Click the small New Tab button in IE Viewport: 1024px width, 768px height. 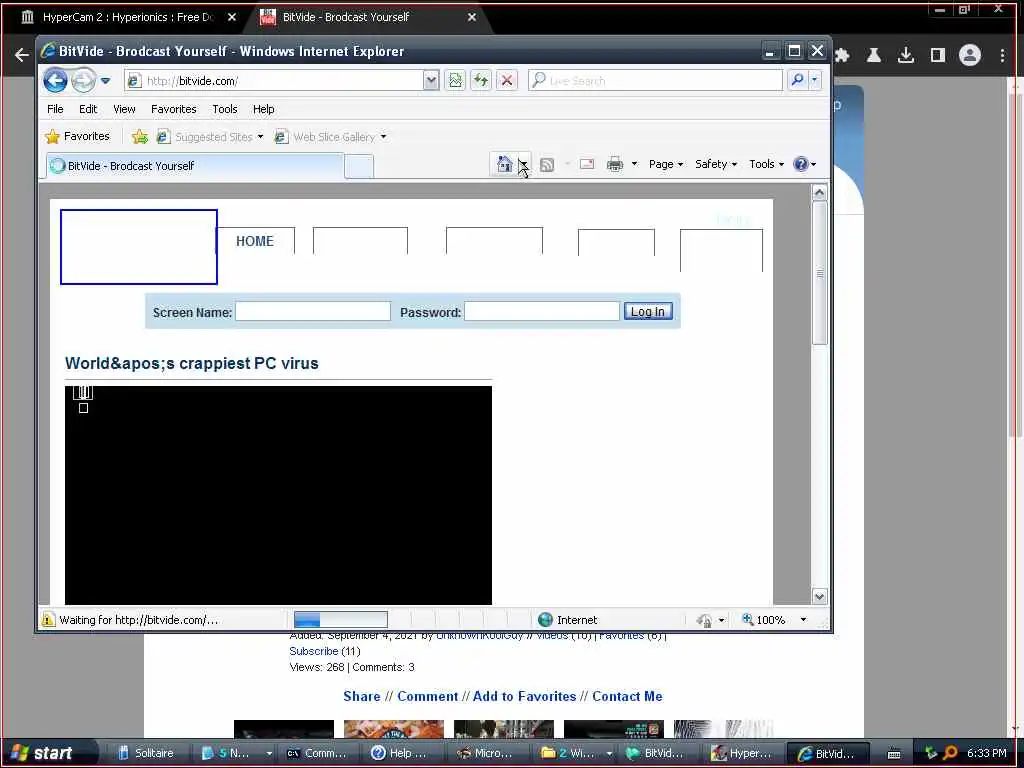click(359, 167)
